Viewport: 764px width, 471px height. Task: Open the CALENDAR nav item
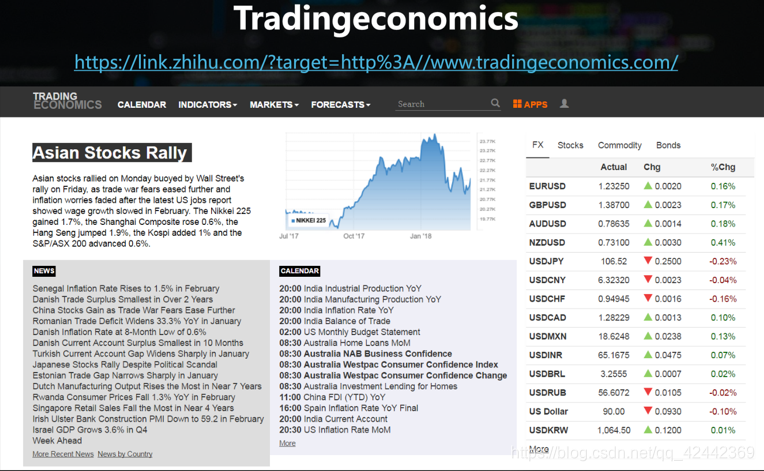142,105
